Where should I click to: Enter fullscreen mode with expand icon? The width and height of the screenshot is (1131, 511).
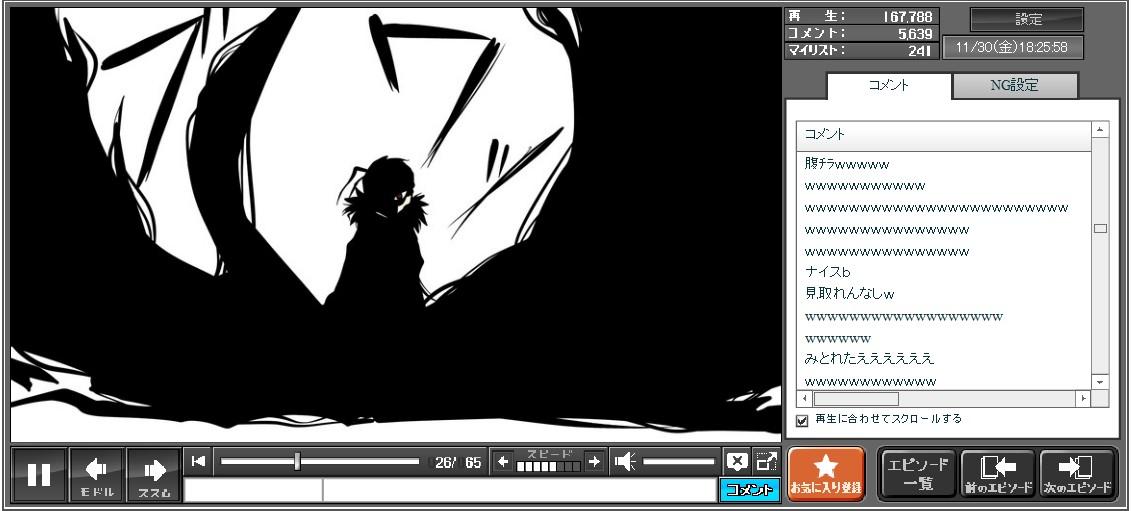[x=766, y=461]
